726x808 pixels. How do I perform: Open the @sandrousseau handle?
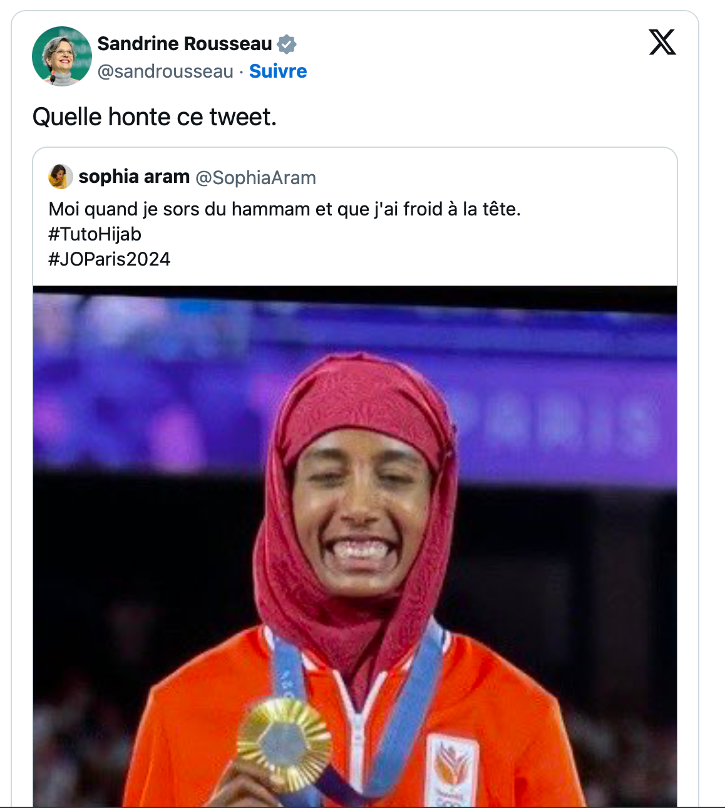[165, 71]
